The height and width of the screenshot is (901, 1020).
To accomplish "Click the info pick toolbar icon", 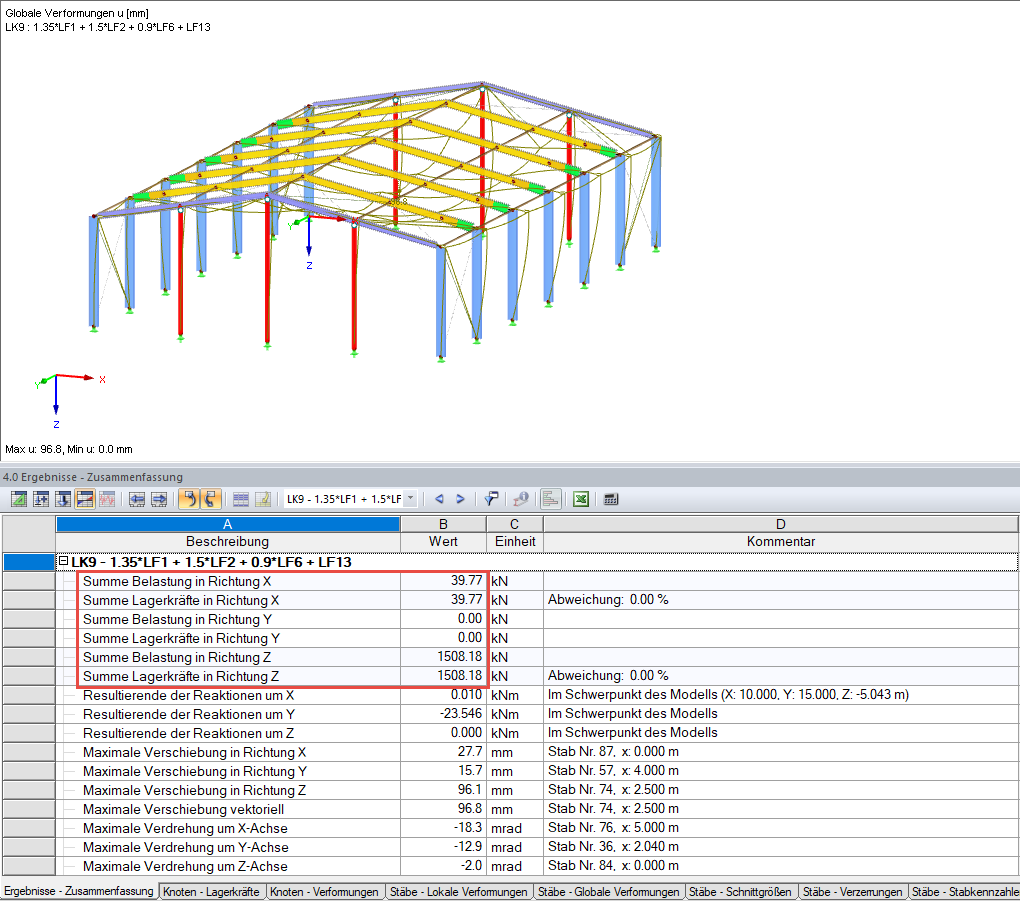I will (x=520, y=499).
